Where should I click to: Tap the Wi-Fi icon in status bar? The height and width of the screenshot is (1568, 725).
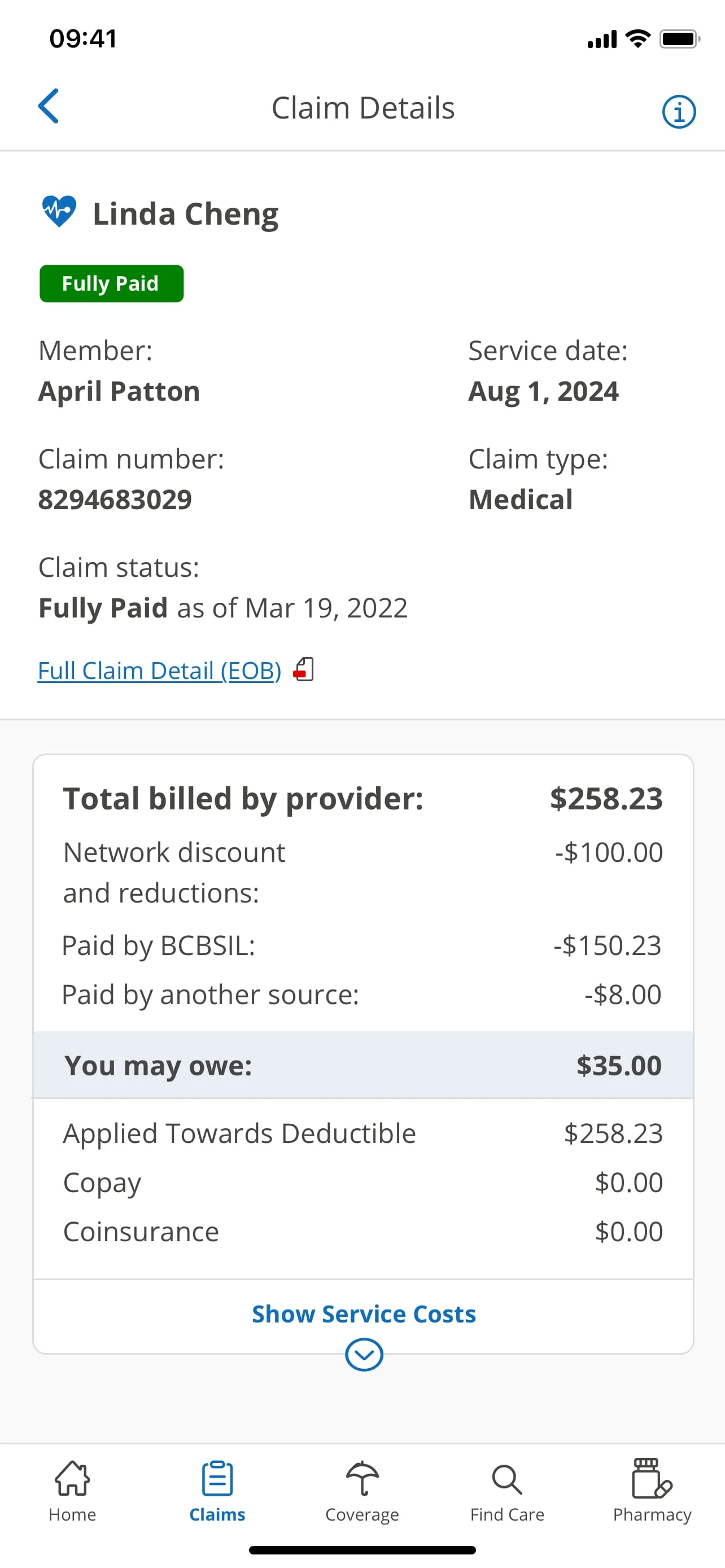click(x=637, y=38)
